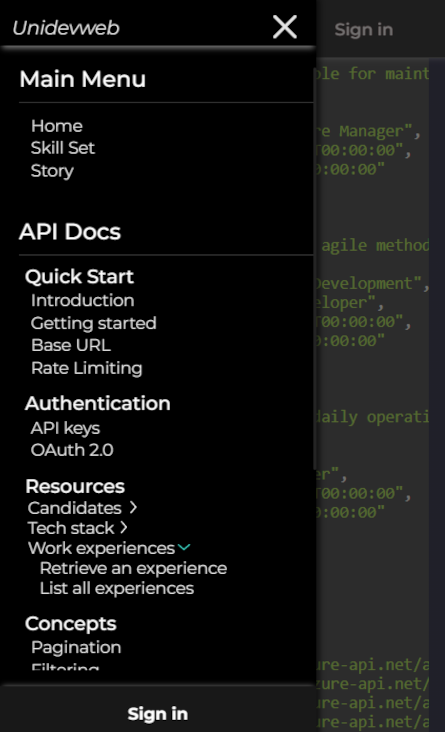The height and width of the screenshot is (732, 445).
Task: Click the Concepts section heading
Action: tap(71, 624)
